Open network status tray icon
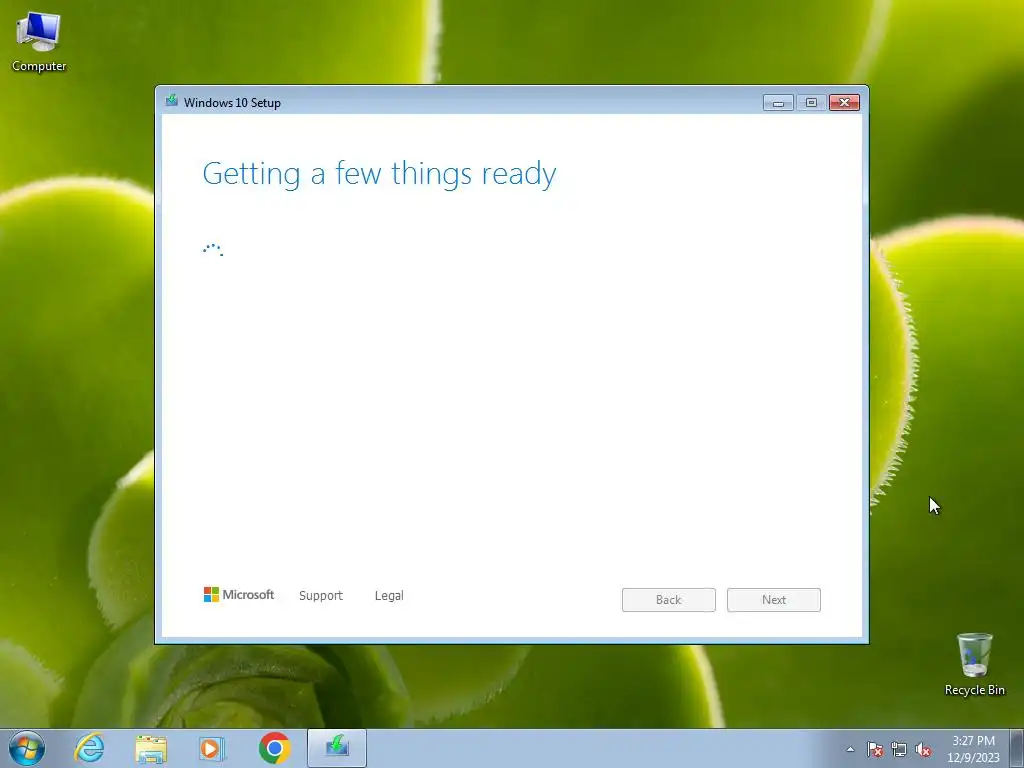Screen dimensions: 1024x768 coord(899,750)
